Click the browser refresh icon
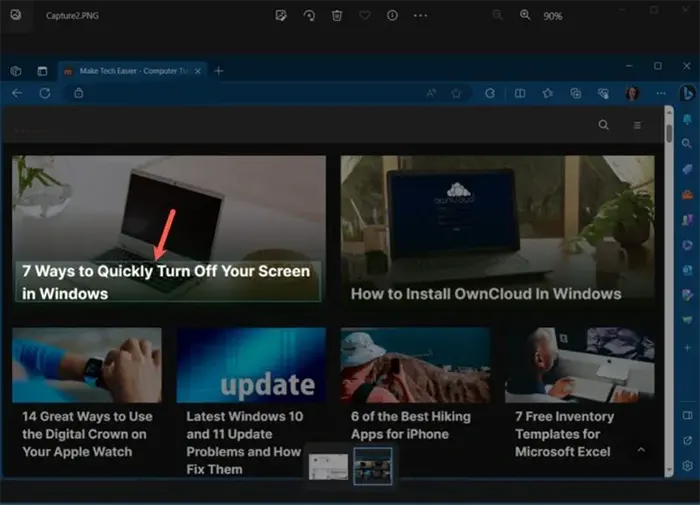700x505 pixels. (x=45, y=93)
